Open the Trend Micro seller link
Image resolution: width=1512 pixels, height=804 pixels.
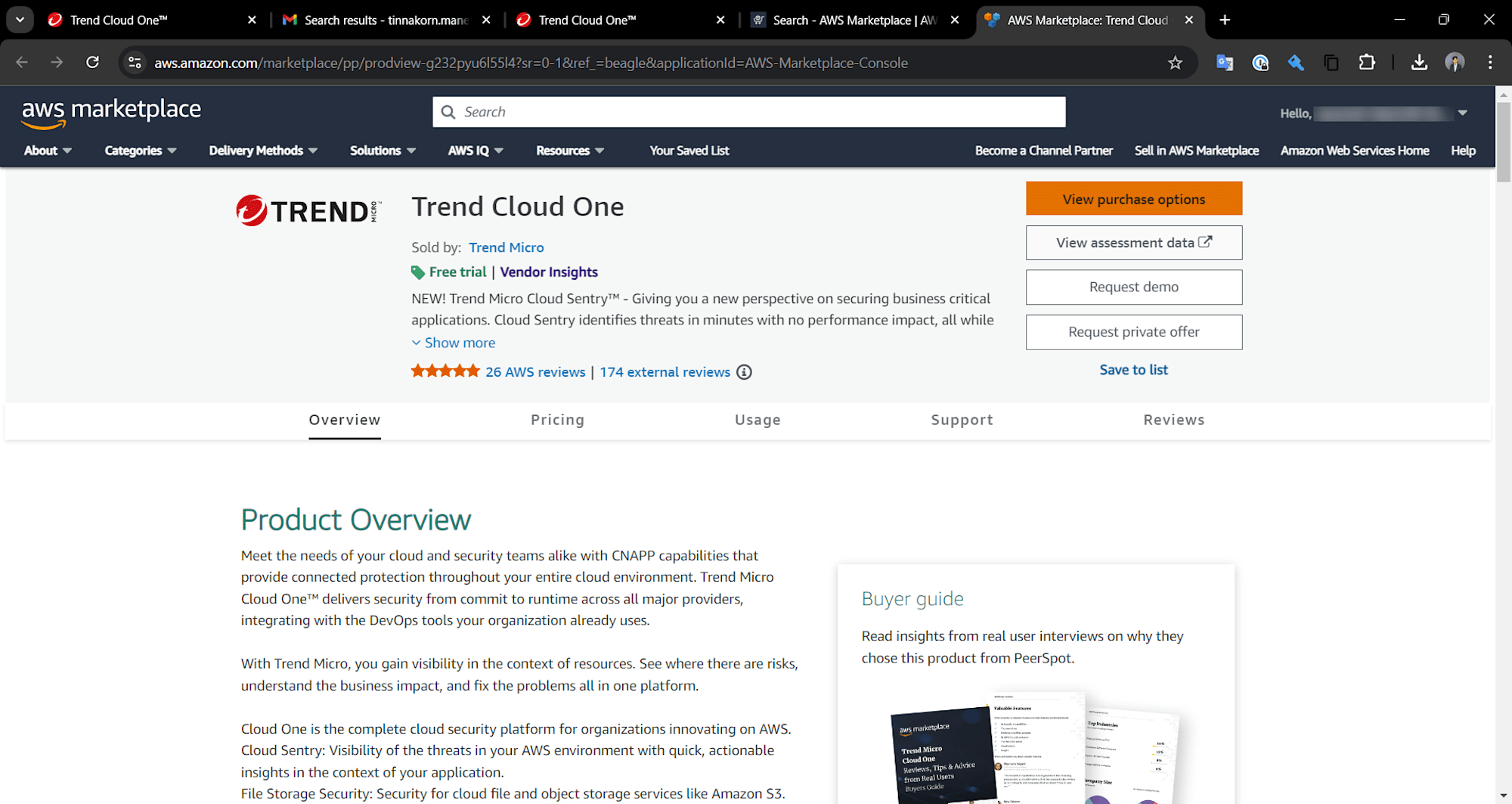507,247
